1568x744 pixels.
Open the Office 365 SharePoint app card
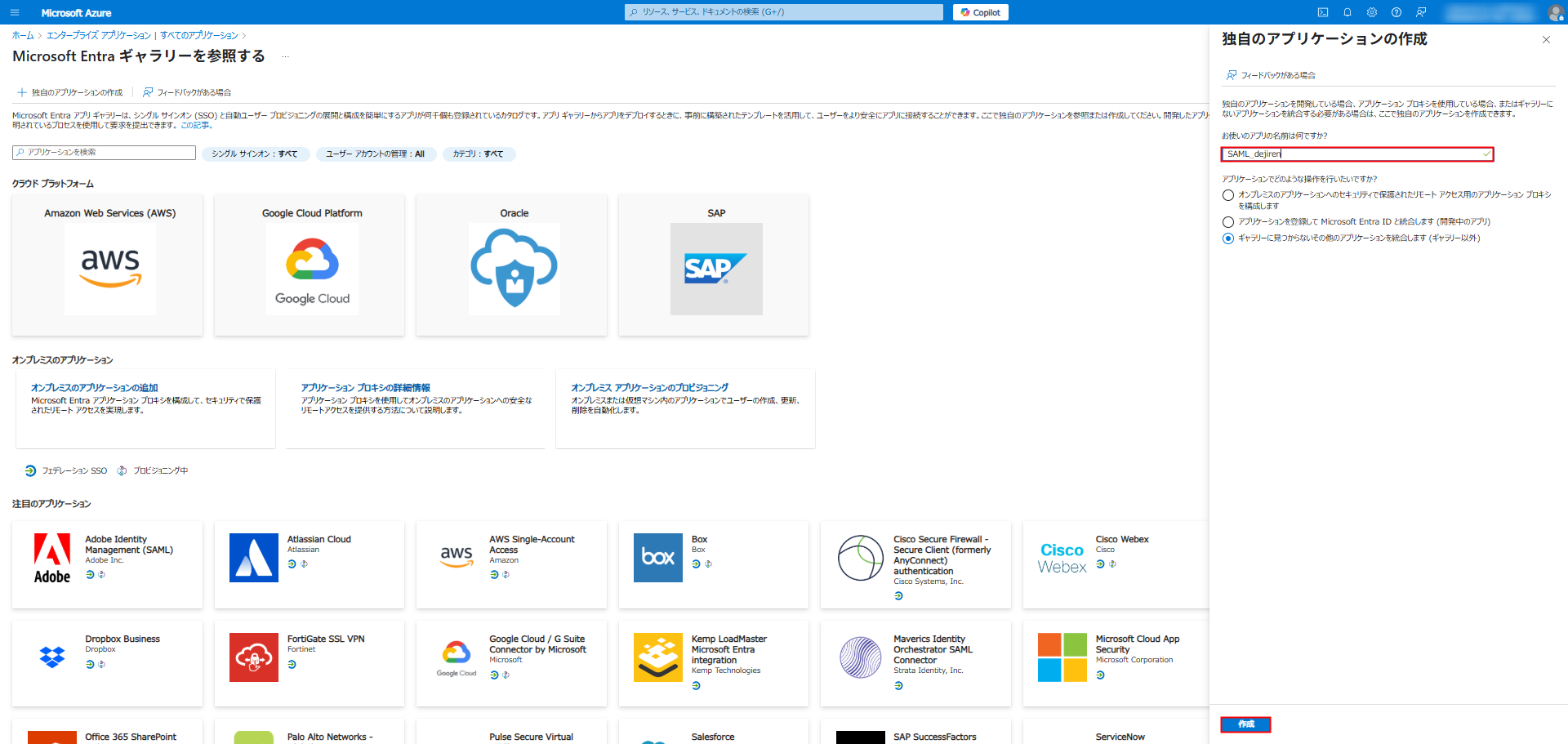(108, 732)
